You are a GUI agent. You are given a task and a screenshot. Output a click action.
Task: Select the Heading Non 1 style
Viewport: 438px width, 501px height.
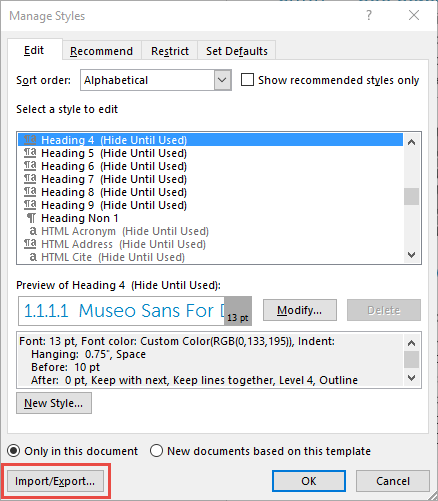click(x=210, y=218)
